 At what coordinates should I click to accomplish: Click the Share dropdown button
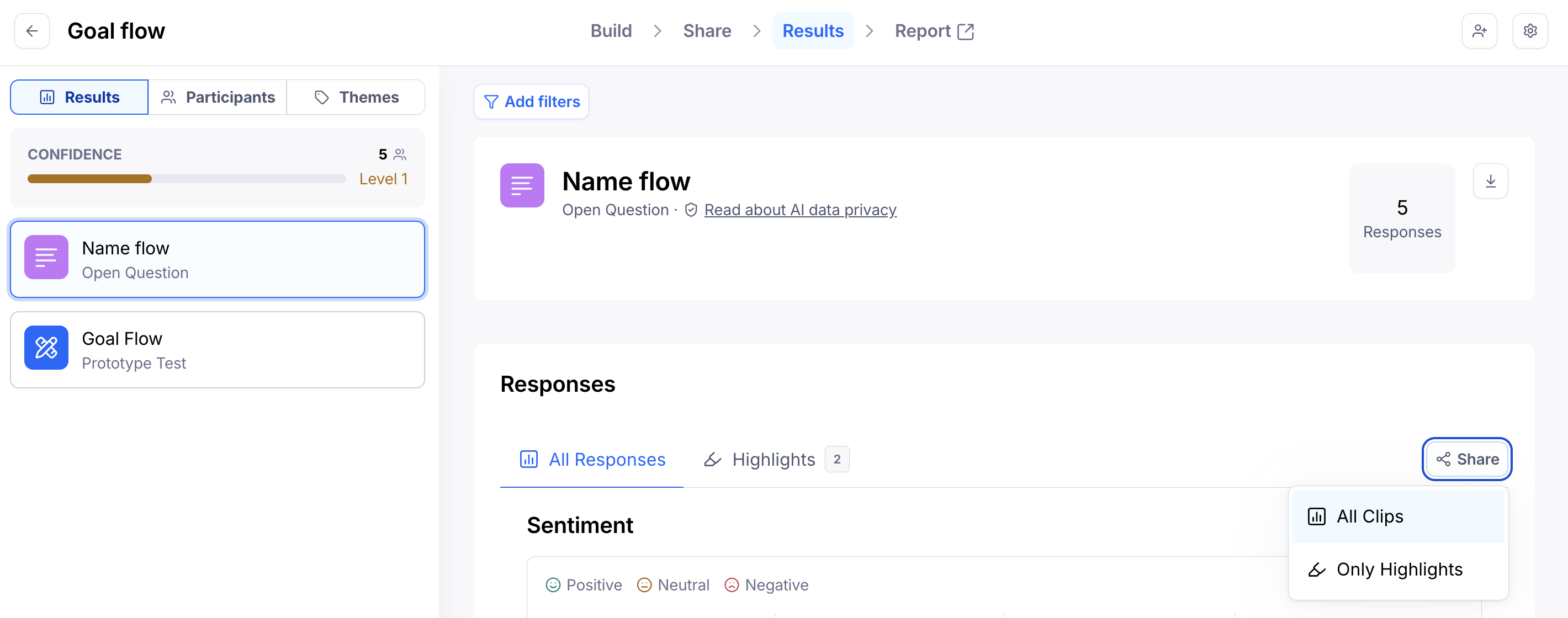(1467, 459)
